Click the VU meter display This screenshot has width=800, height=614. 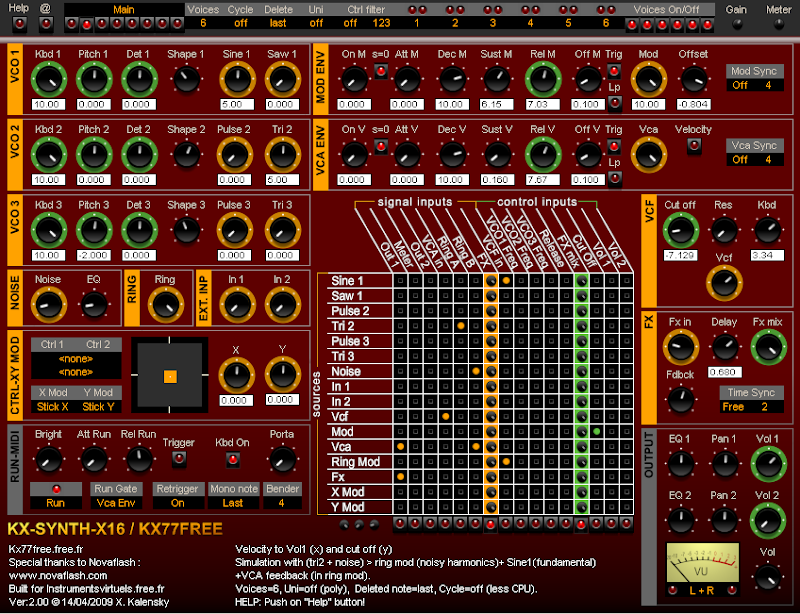tap(703, 563)
